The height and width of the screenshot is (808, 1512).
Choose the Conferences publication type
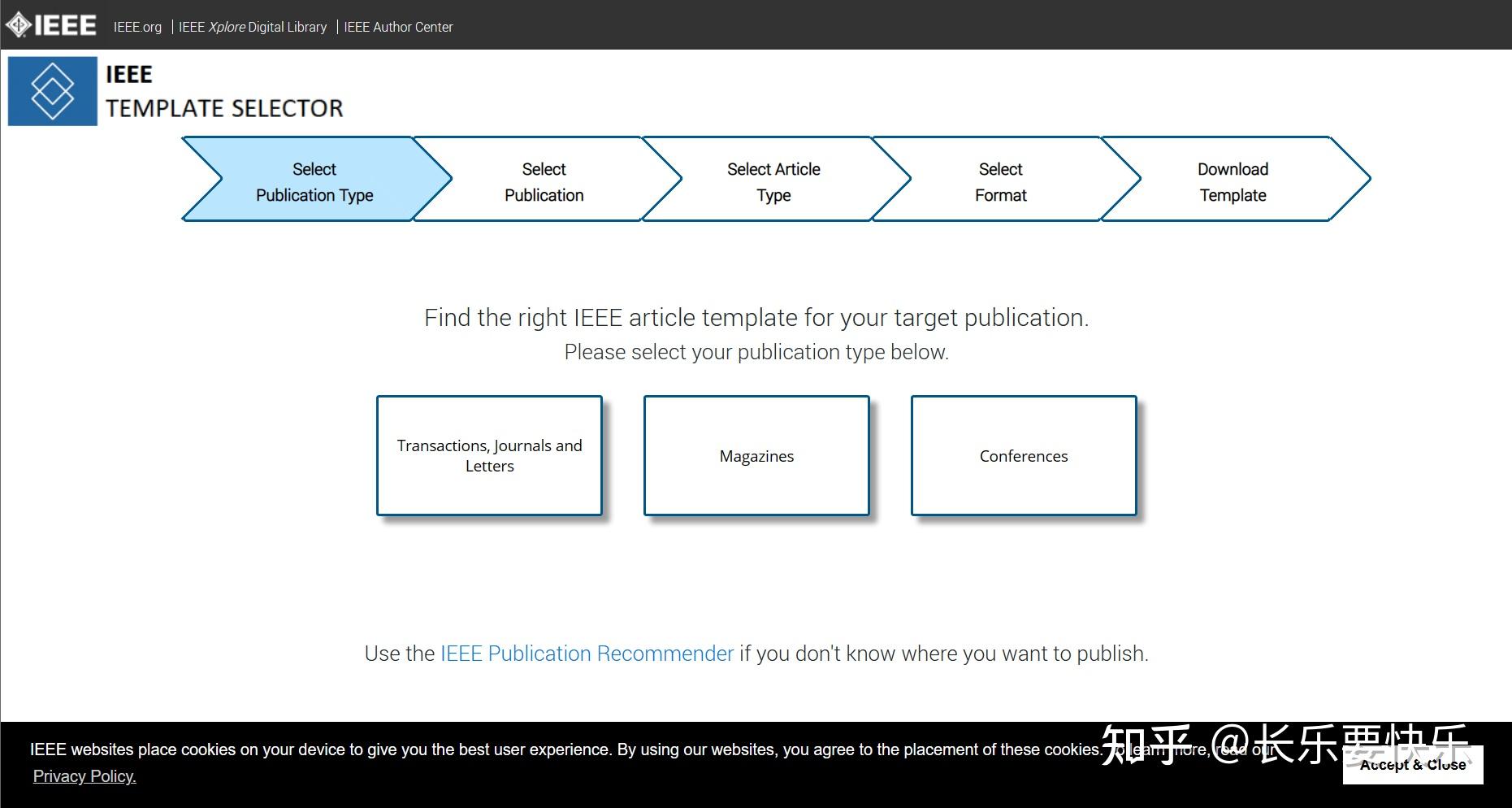tap(1024, 455)
